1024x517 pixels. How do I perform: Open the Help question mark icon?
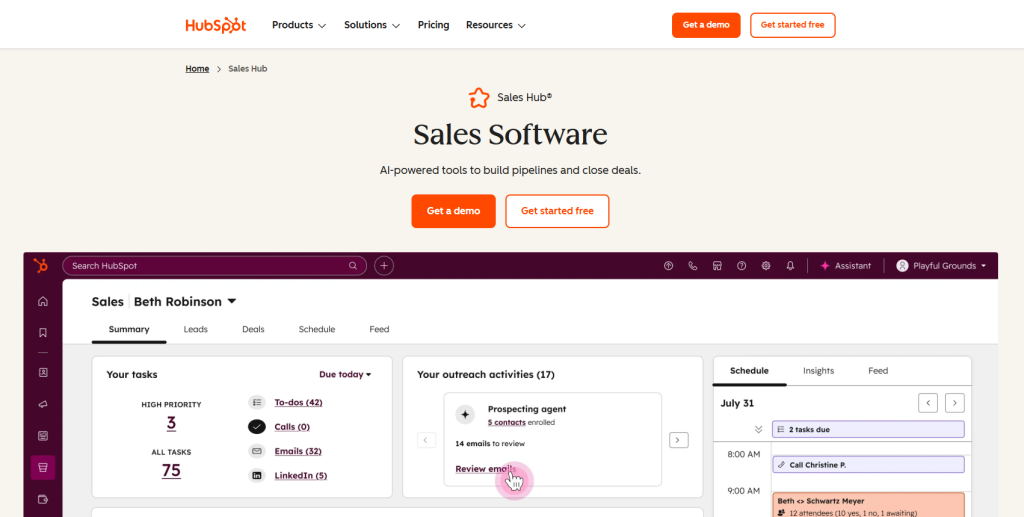tap(741, 266)
